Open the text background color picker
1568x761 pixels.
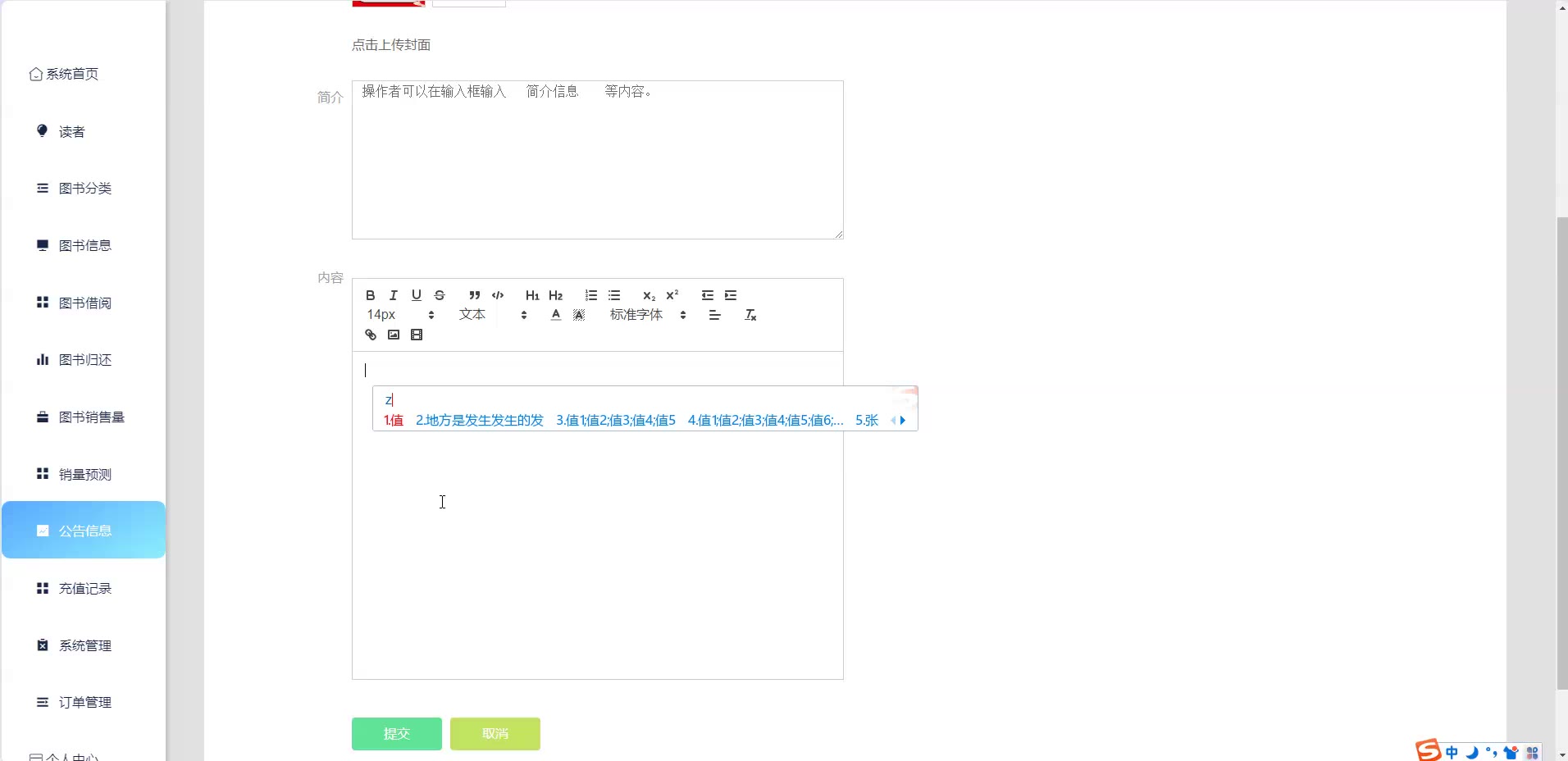(579, 315)
